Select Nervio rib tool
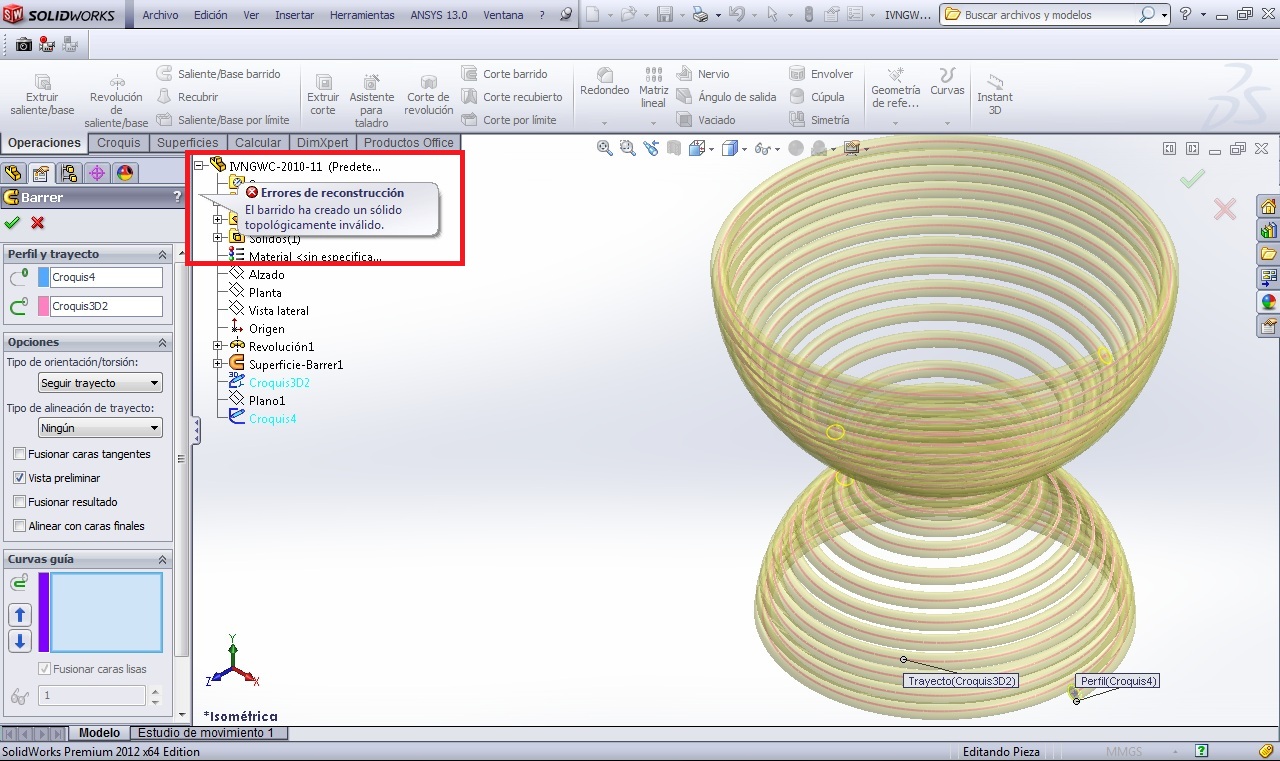Screen dimensions: 1280x761 tap(703, 74)
